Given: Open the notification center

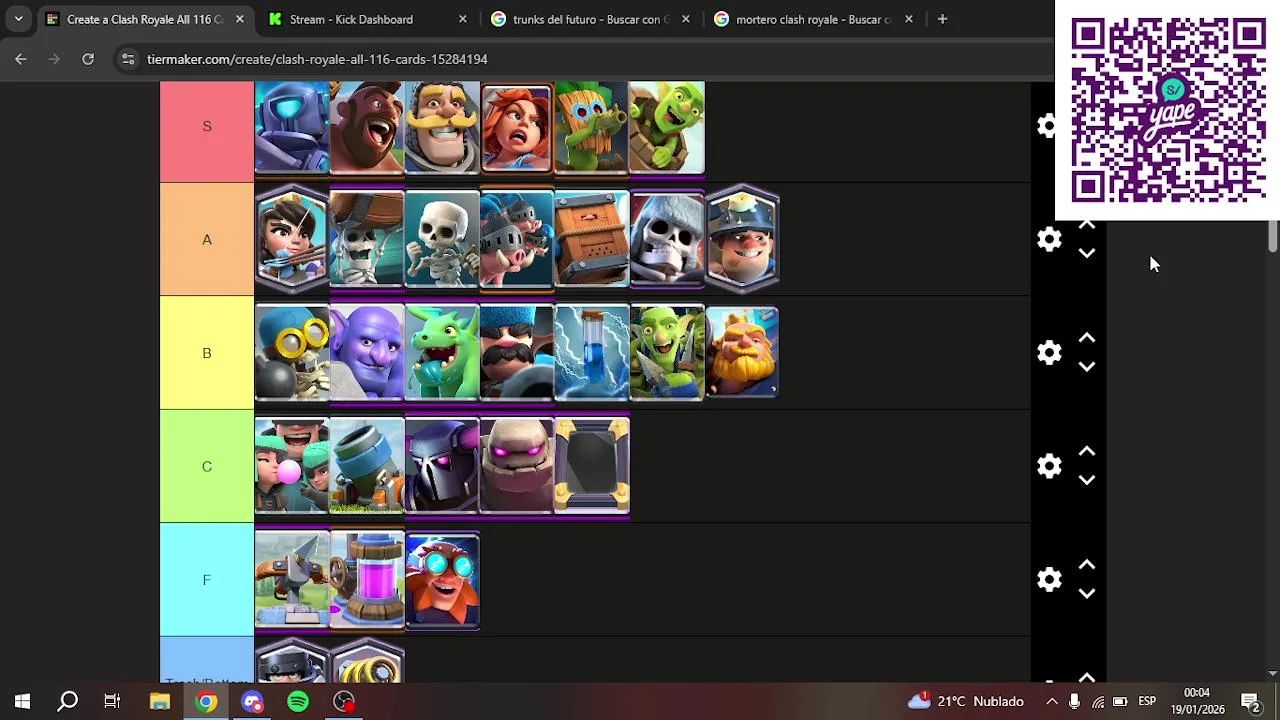Looking at the screenshot, I should click(x=1250, y=701).
